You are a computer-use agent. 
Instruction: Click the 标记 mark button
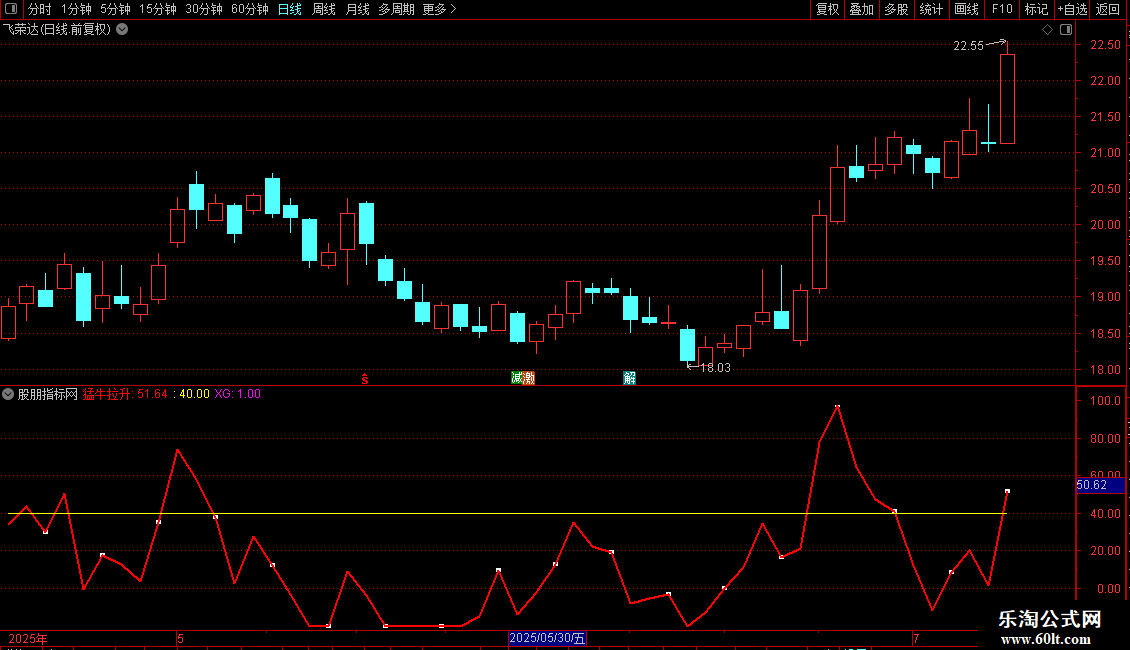coord(1036,9)
